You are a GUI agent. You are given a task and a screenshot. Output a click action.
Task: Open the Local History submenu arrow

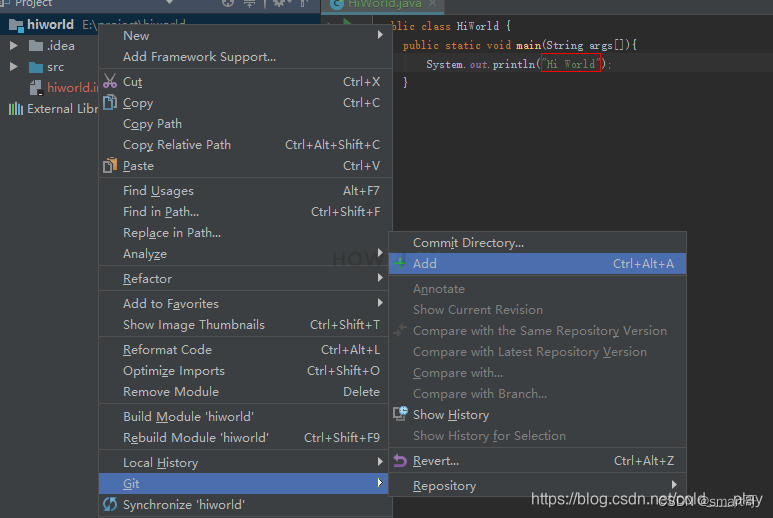click(380, 462)
